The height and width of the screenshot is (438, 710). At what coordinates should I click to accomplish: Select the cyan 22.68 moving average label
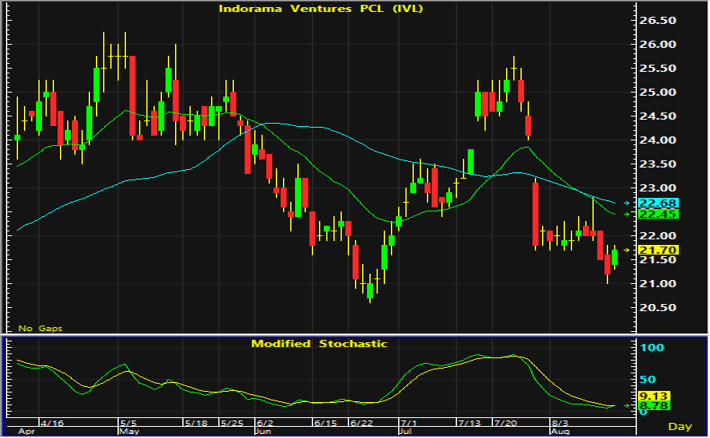pyautogui.click(x=658, y=203)
